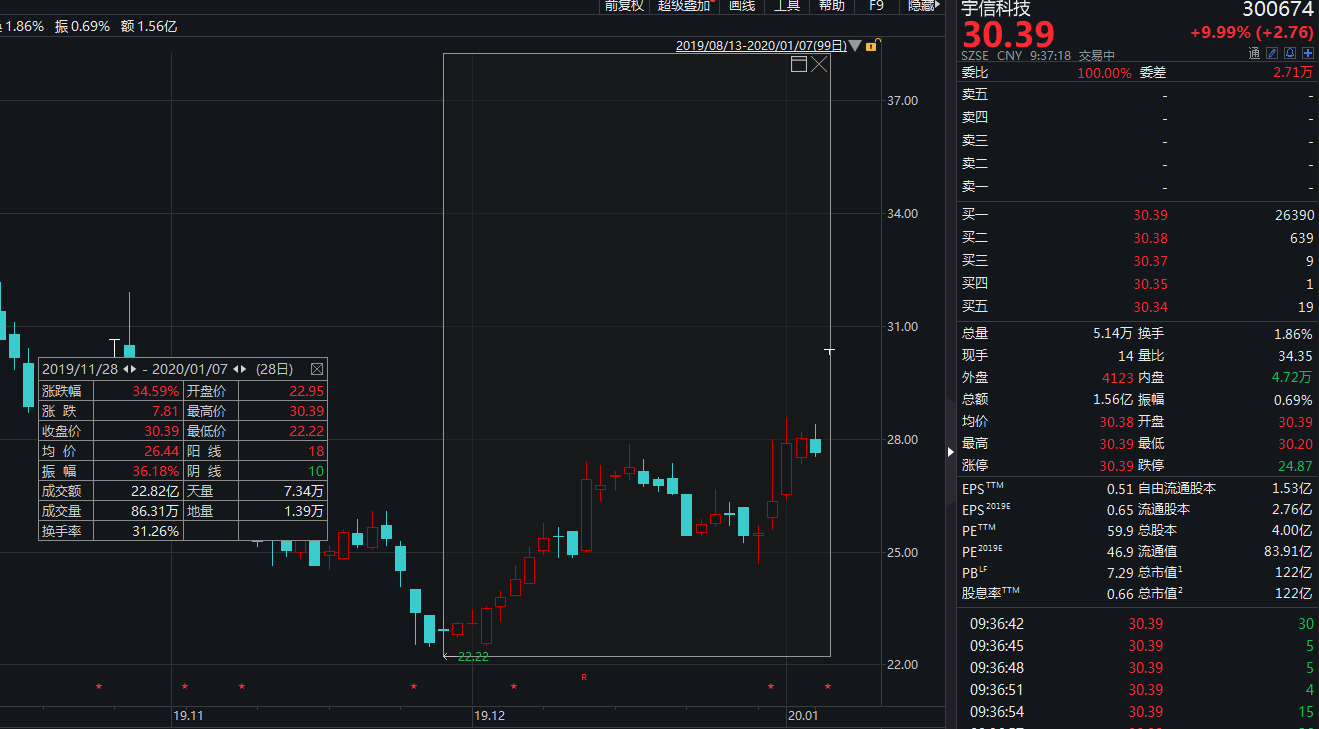The width and height of the screenshot is (1319, 729).
Task: Click the 买四 bid price 30.35
Action: click(x=1150, y=284)
